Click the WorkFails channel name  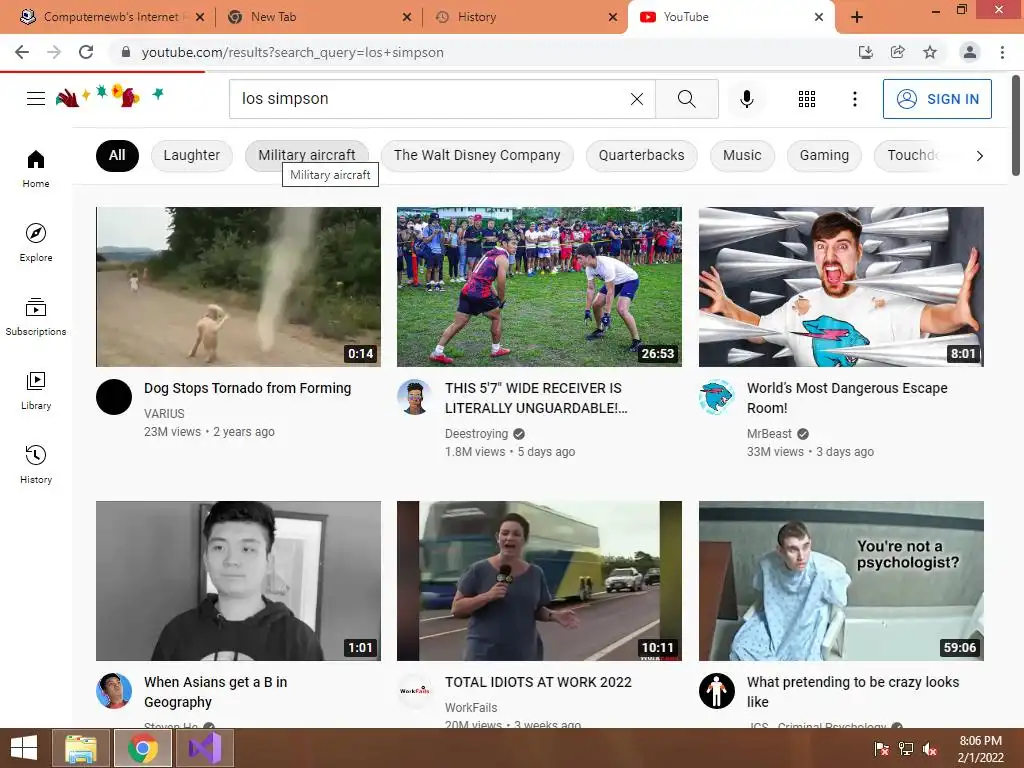pos(471,707)
